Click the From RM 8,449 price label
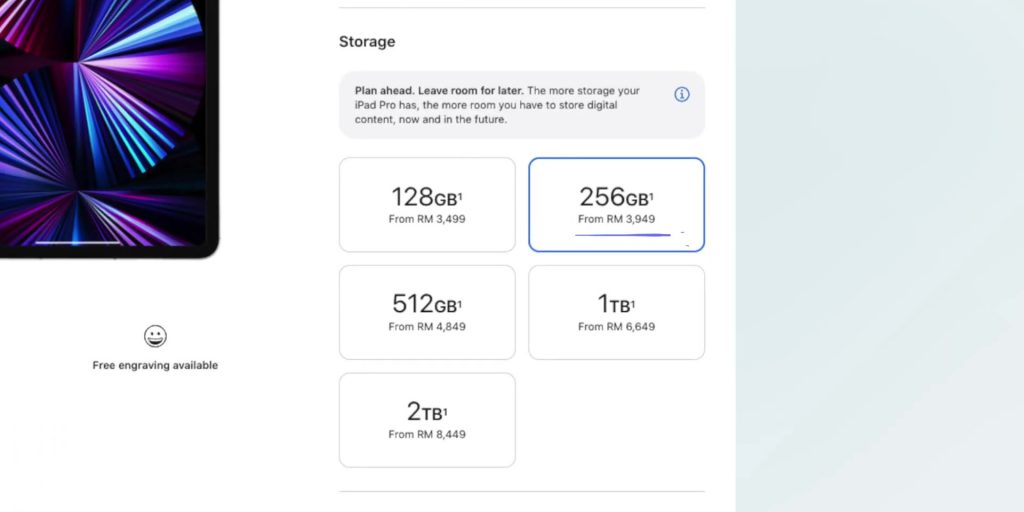The height and width of the screenshot is (512, 1024). click(x=427, y=434)
